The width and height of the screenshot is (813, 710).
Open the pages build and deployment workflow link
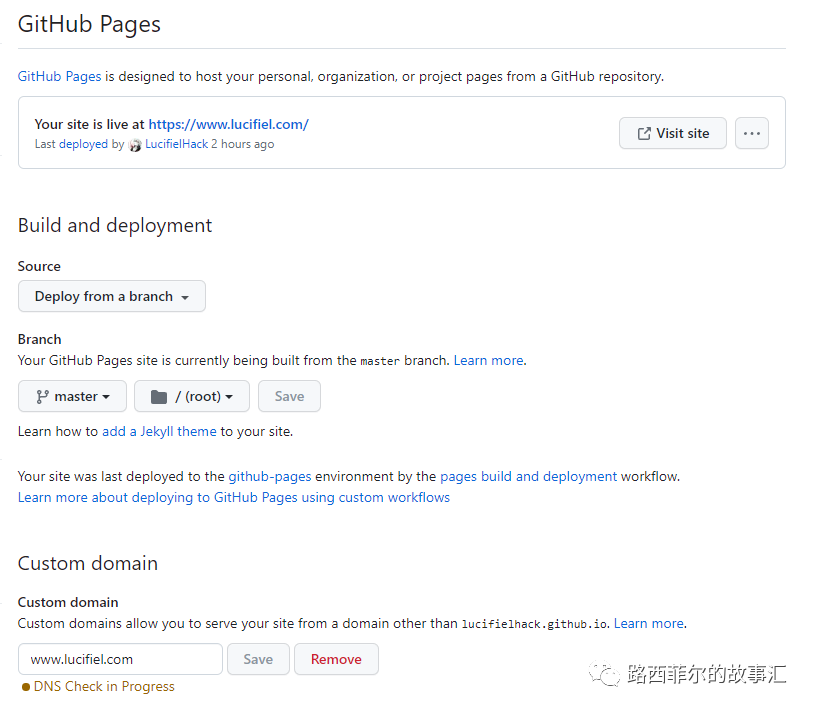(x=528, y=477)
